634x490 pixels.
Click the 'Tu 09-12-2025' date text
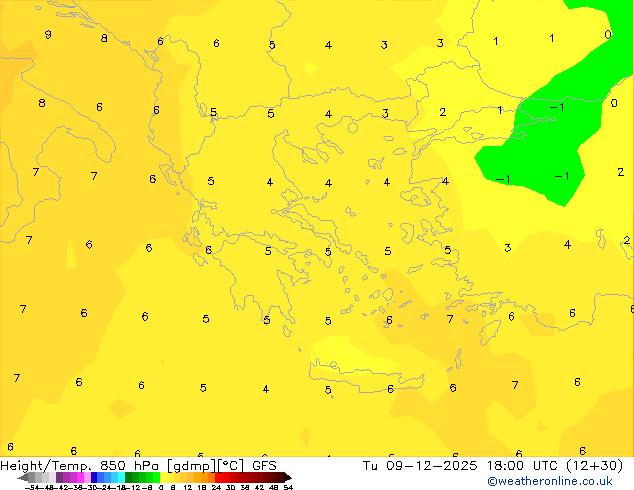coord(420,465)
